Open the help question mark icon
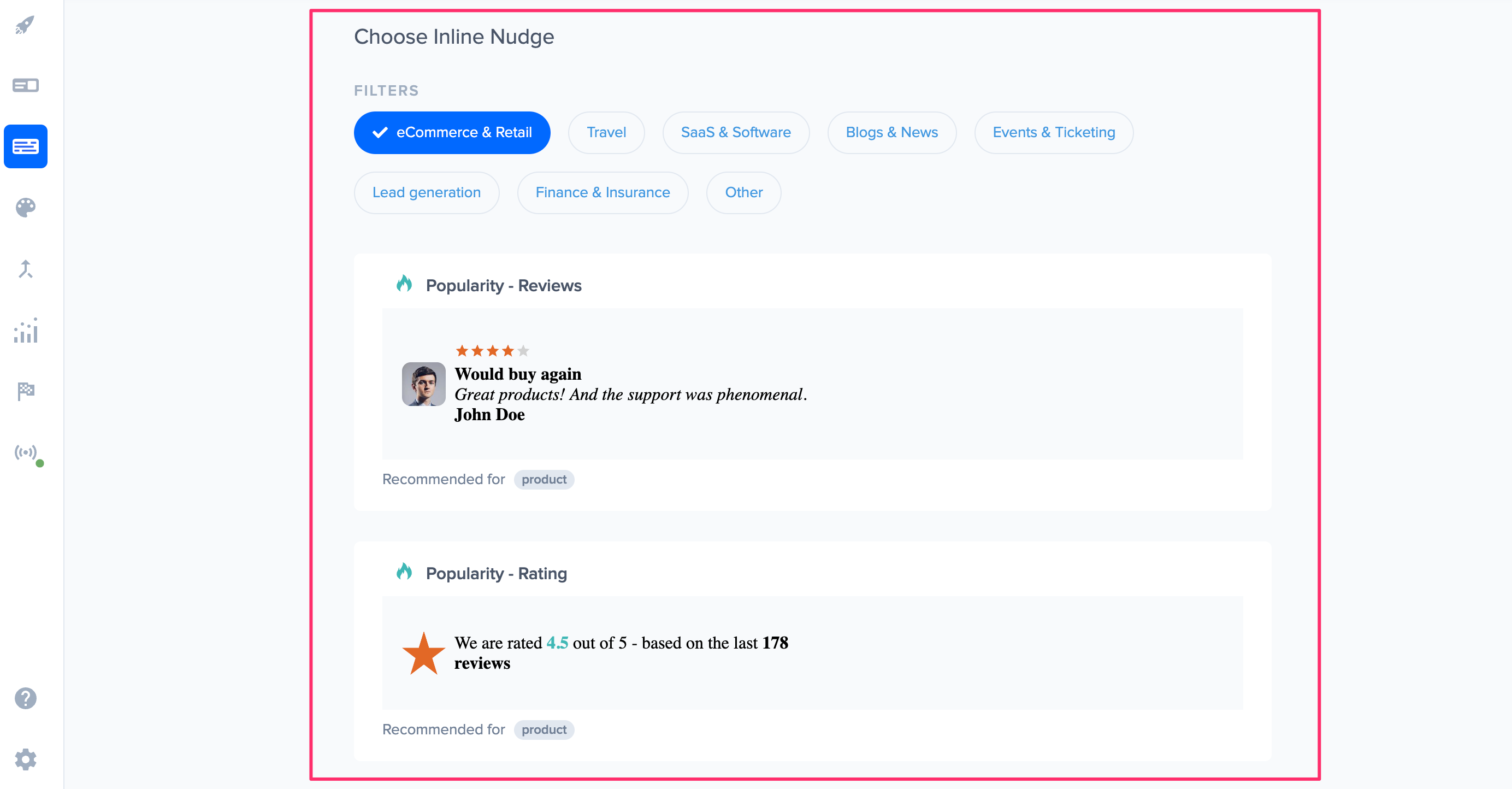 tap(25, 699)
